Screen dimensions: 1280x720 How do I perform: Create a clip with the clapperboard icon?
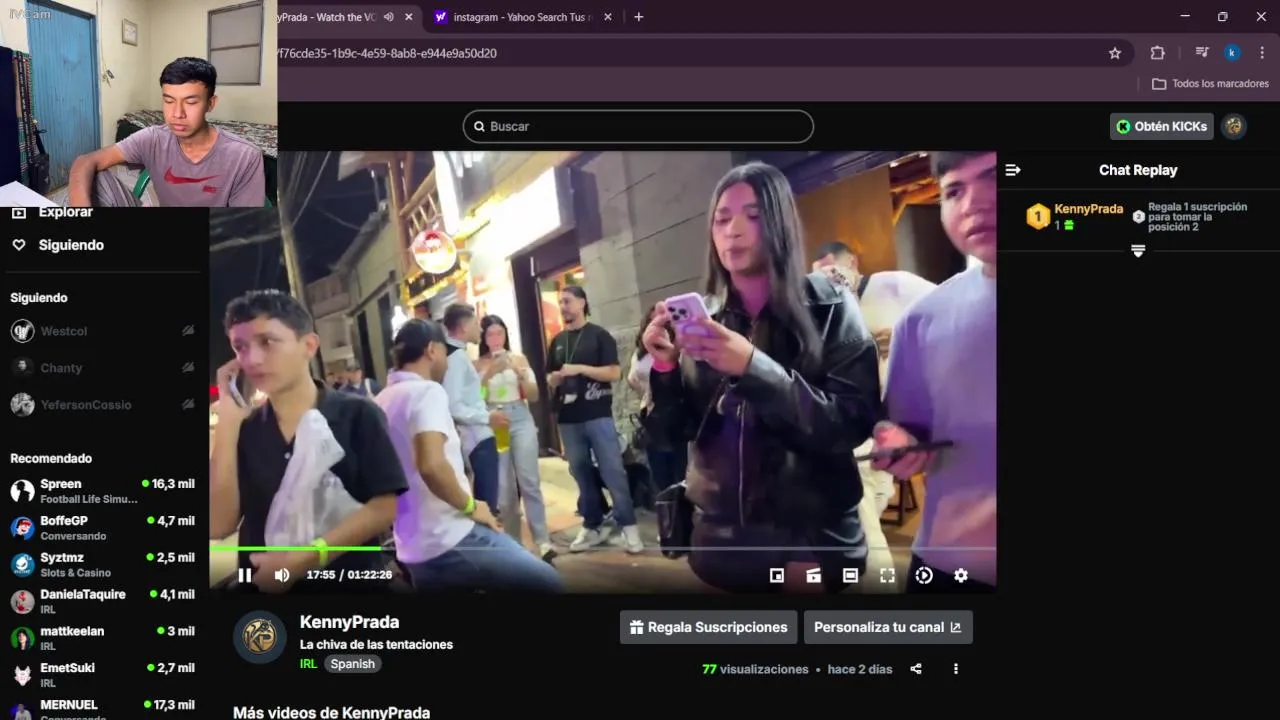[x=813, y=575]
